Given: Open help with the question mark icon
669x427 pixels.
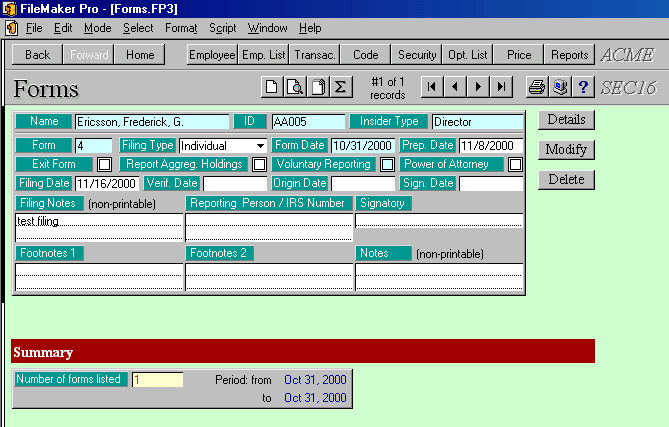Looking at the screenshot, I should 583,88.
